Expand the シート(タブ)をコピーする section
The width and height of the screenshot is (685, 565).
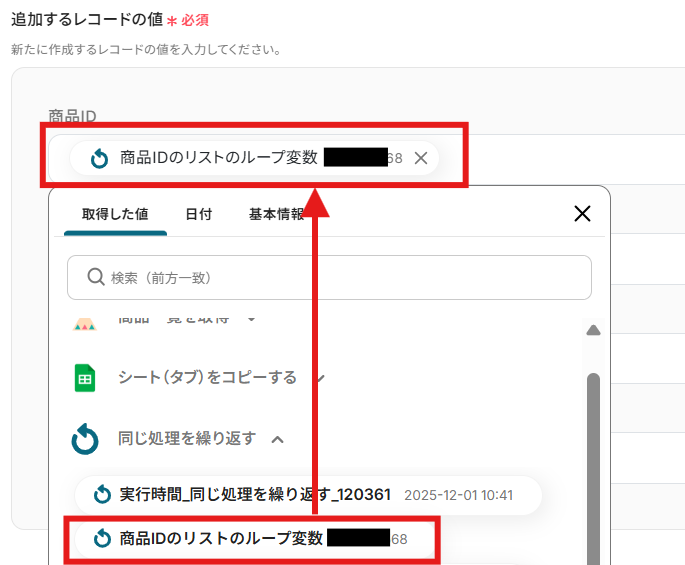tap(320, 378)
